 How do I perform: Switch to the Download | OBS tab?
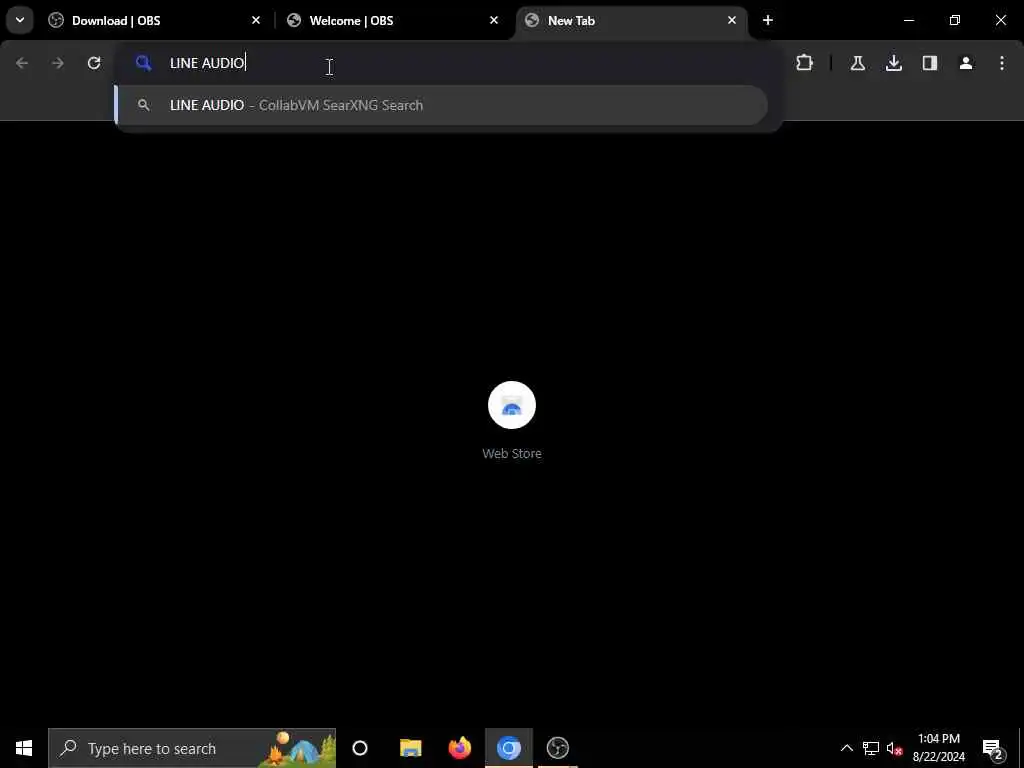[x=154, y=21]
